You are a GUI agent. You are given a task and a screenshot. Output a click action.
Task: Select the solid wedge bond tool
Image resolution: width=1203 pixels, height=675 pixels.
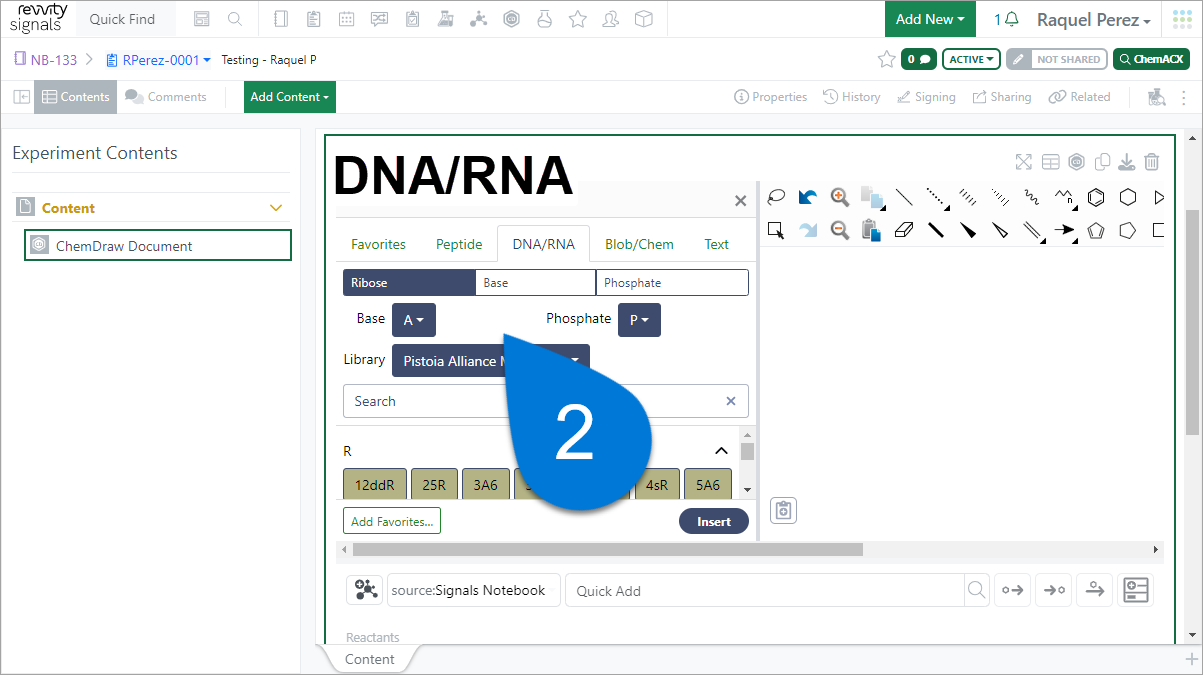click(x=968, y=230)
